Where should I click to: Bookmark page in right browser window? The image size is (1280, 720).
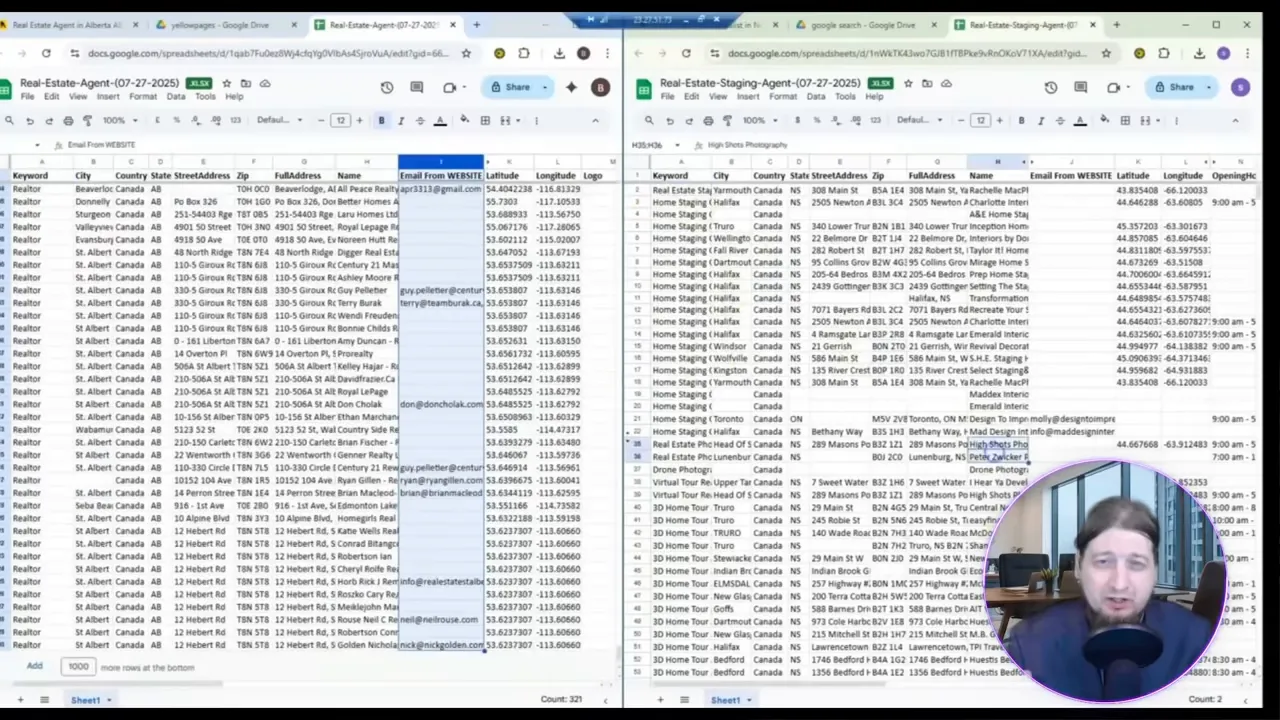tap(1106, 53)
